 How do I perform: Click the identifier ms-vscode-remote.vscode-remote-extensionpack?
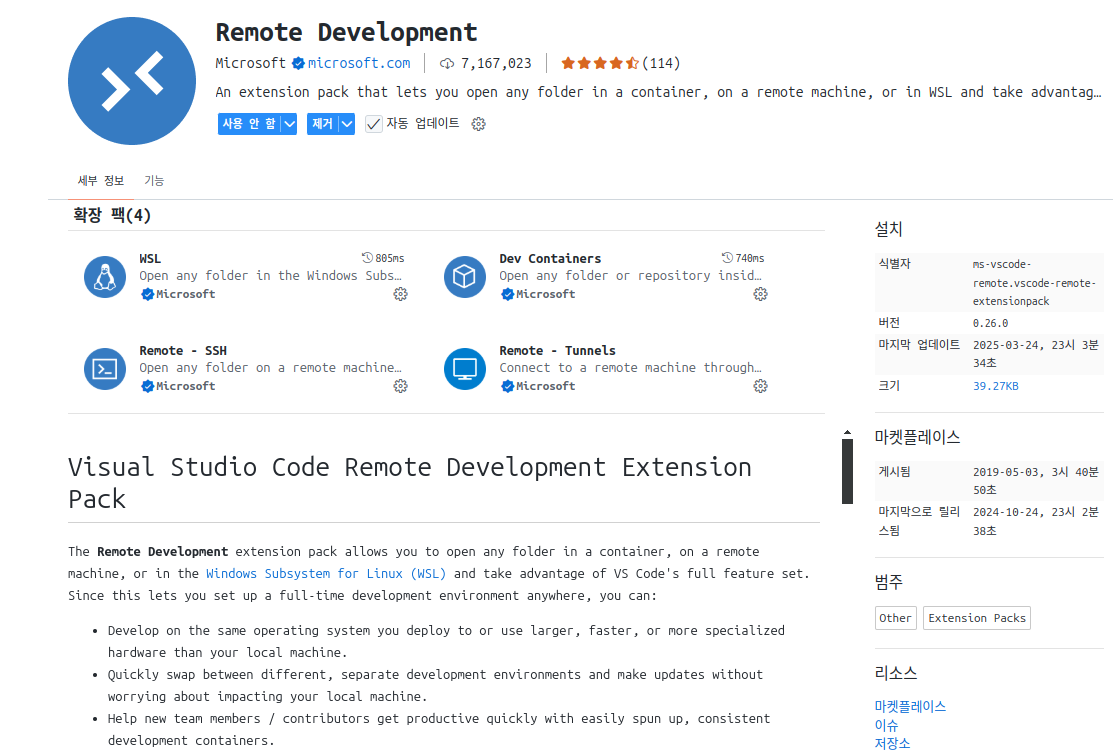[1034, 283]
